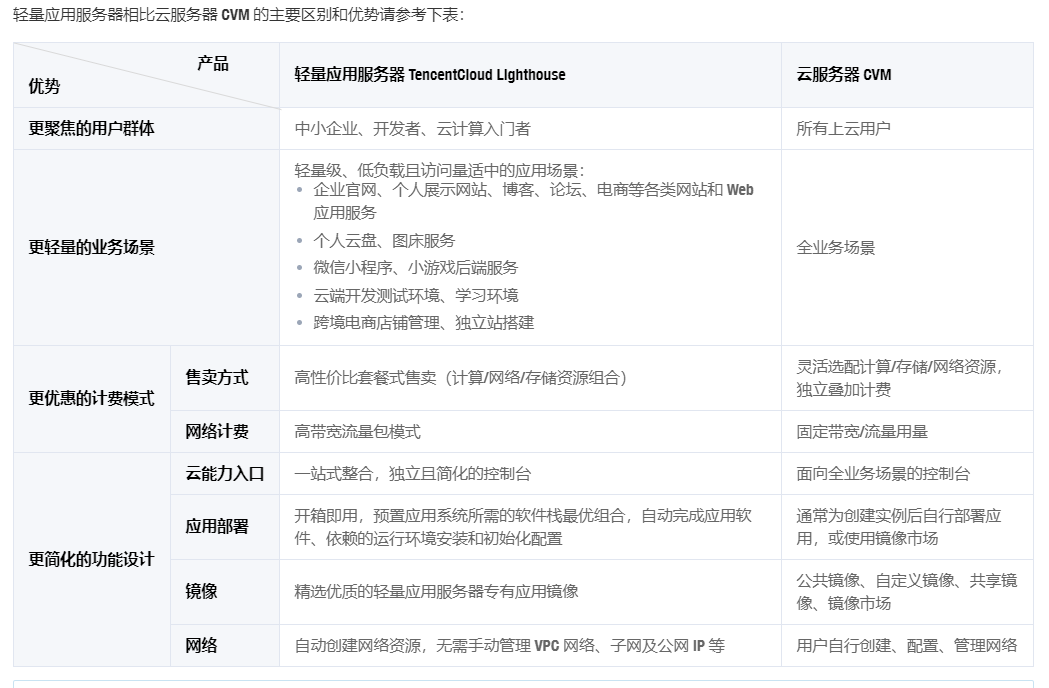Click the sub-row label '云能力入口'
This screenshot has height=688, width=1049.
coord(225,474)
